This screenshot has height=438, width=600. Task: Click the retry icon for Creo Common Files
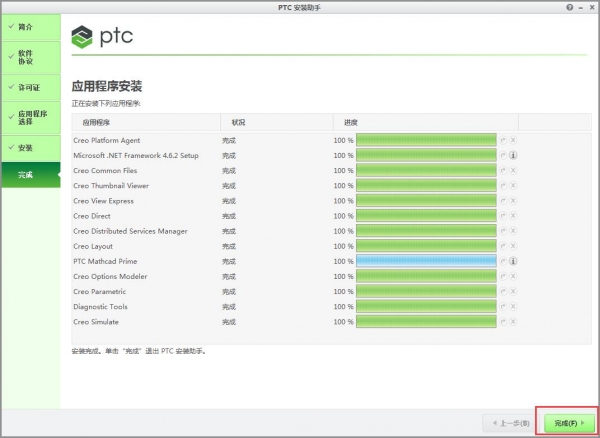[x=503, y=171]
